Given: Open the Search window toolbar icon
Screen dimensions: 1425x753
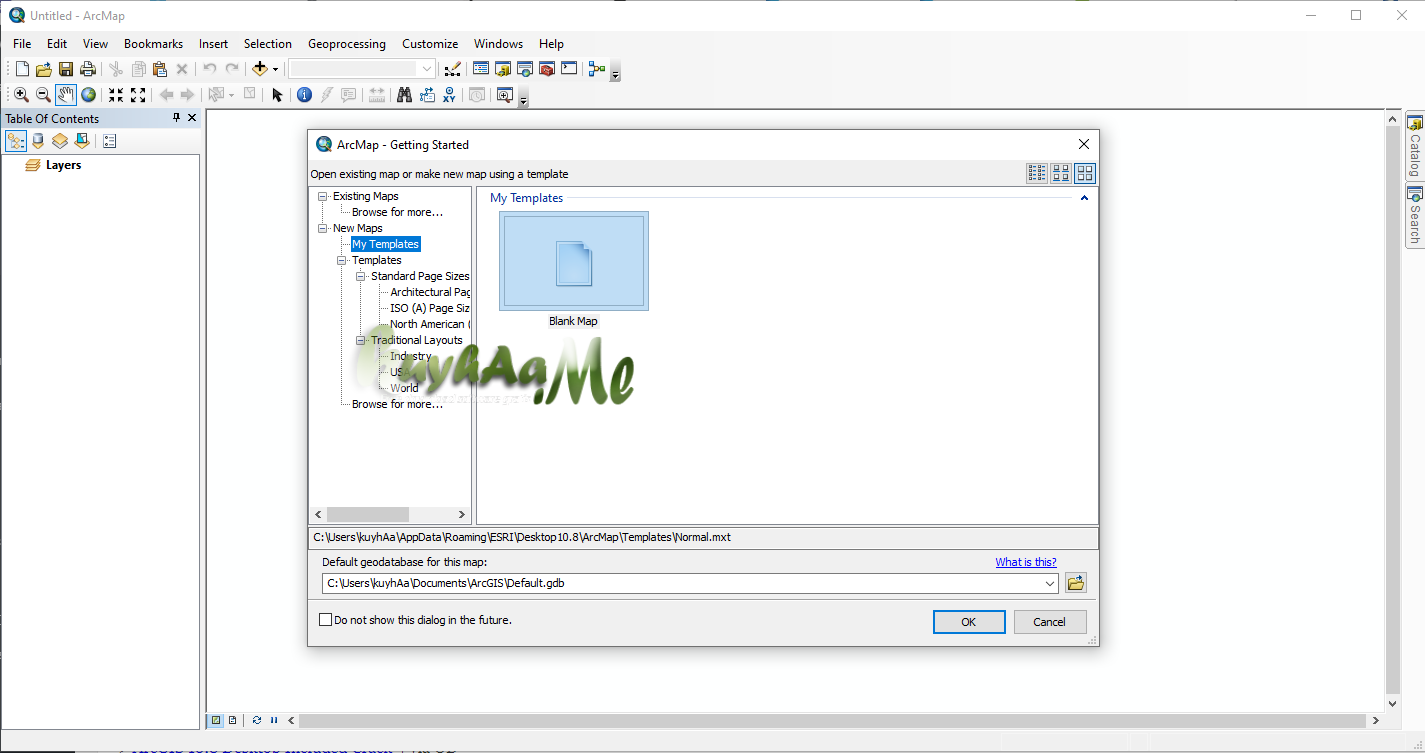Looking at the screenshot, I should pos(525,69).
